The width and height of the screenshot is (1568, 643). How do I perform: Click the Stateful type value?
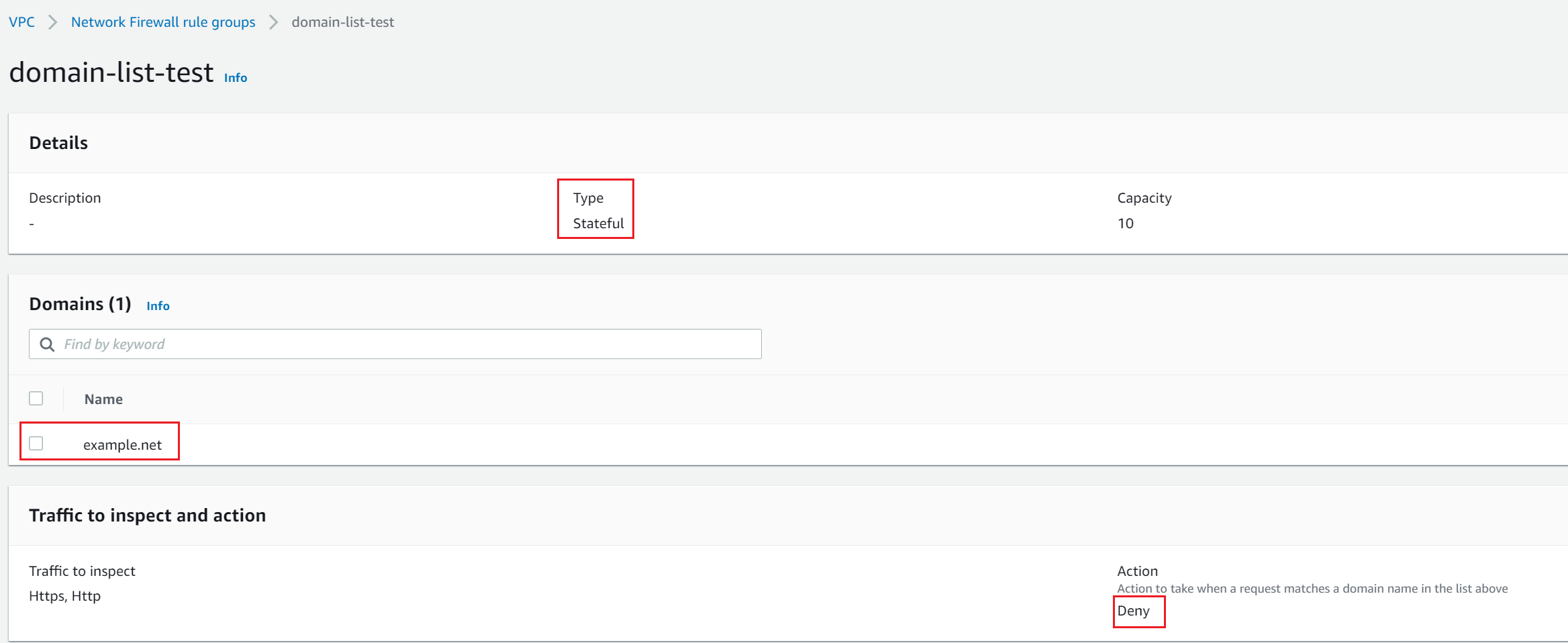(x=595, y=224)
